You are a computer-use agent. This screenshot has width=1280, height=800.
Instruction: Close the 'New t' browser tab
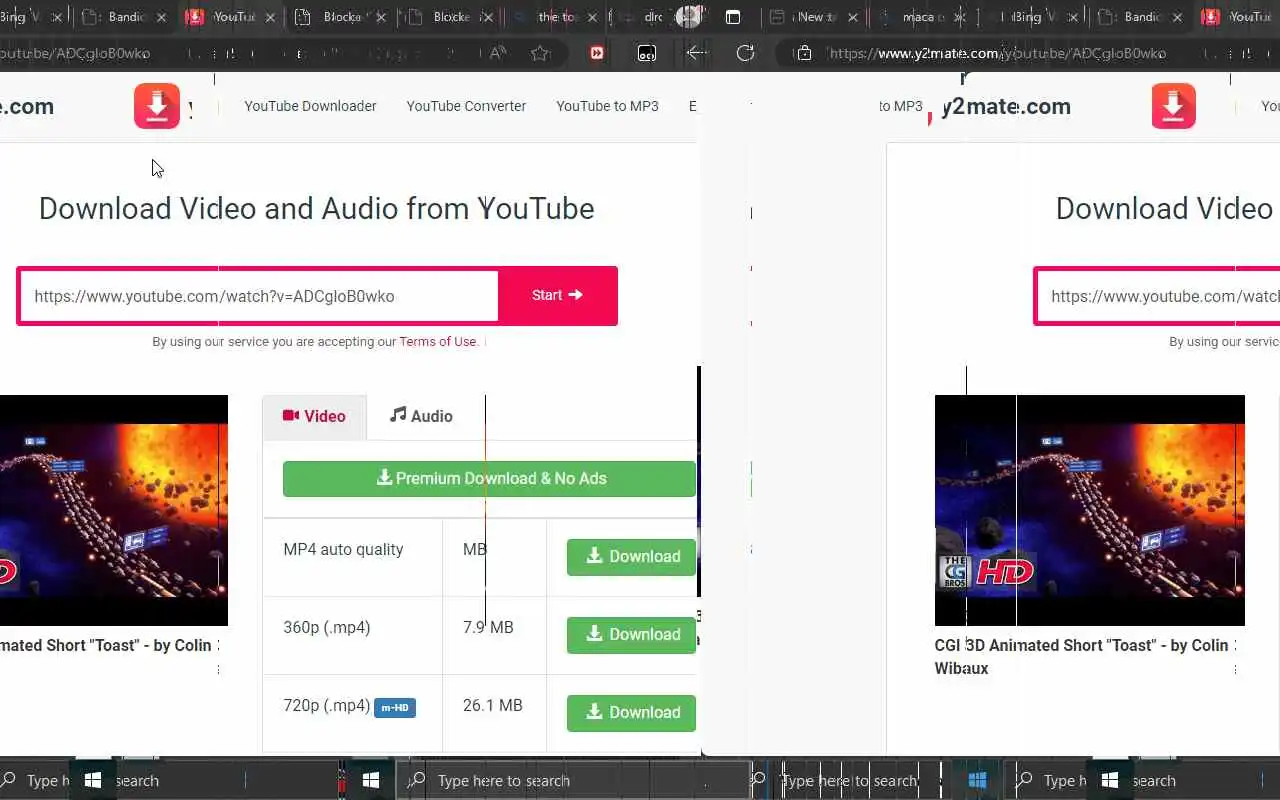pyautogui.click(x=854, y=17)
